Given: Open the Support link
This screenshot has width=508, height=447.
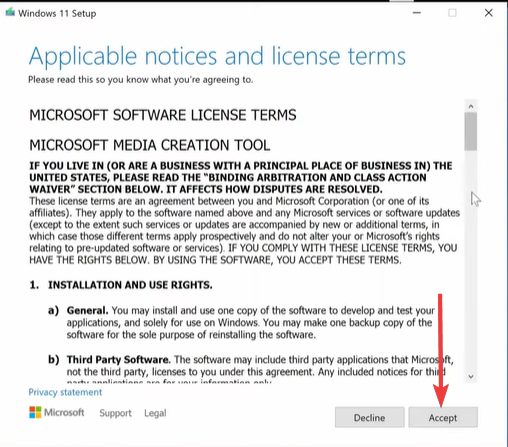Looking at the screenshot, I should pos(115,413).
